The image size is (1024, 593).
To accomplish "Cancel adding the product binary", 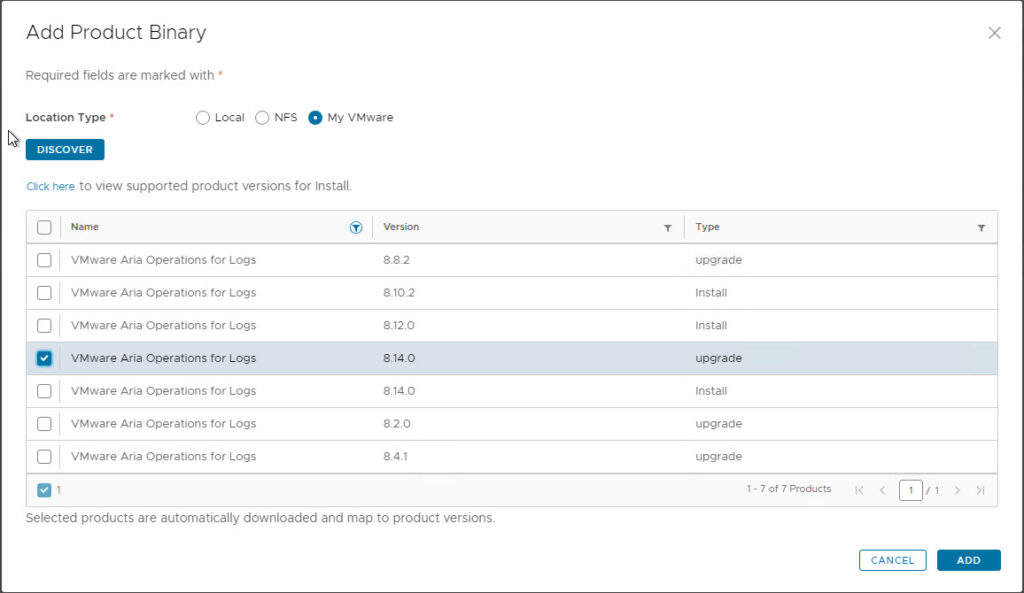I will (892, 560).
